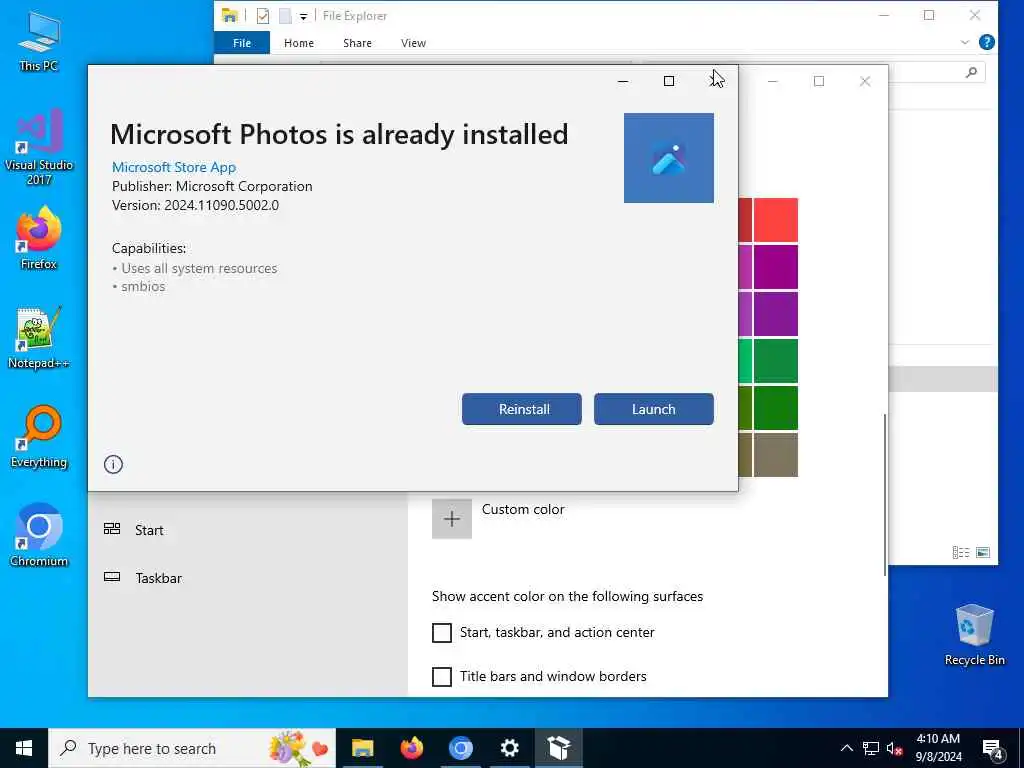This screenshot has width=1024, height=768.
Task: Click the Taskbar icon in Settings sidebar
Action: tap(112, 577)
